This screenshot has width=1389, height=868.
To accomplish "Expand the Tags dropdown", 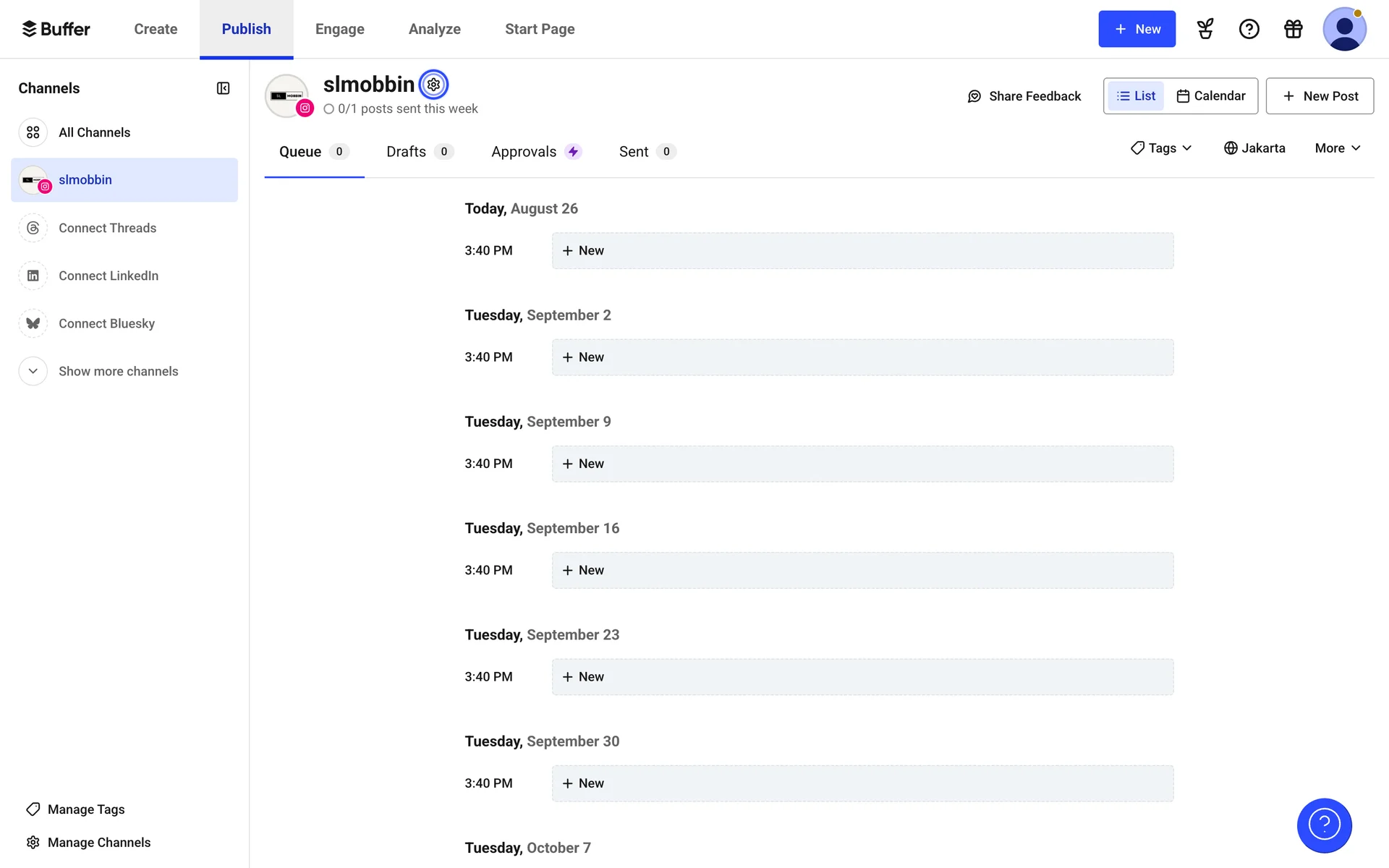I will [1161, 148].
